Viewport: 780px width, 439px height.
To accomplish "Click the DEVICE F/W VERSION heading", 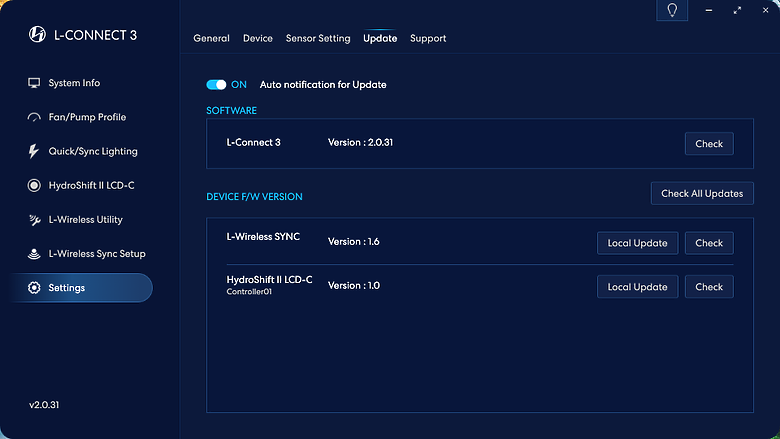I will [x=254, y=196].
